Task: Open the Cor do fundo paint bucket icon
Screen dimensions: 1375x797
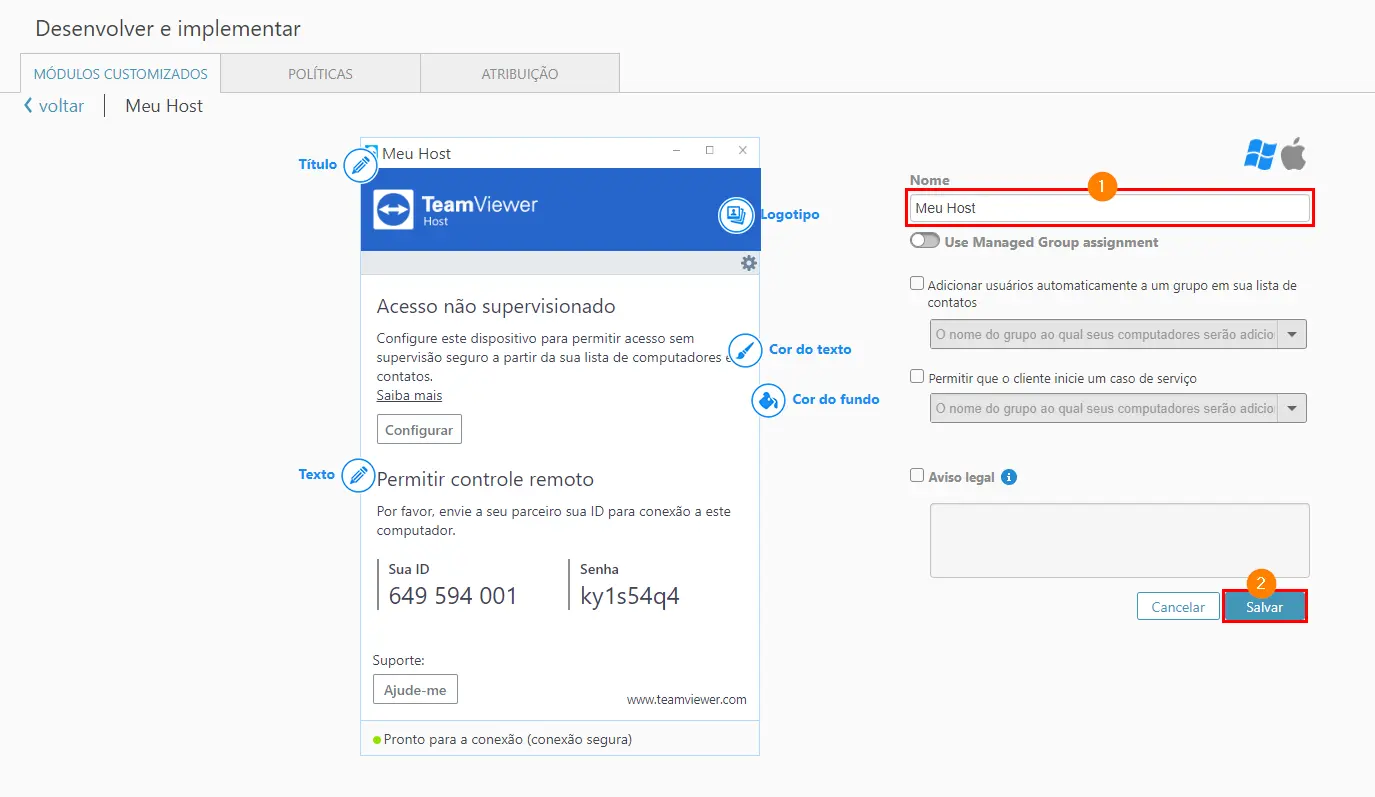Action: click(x=768, y=400)
